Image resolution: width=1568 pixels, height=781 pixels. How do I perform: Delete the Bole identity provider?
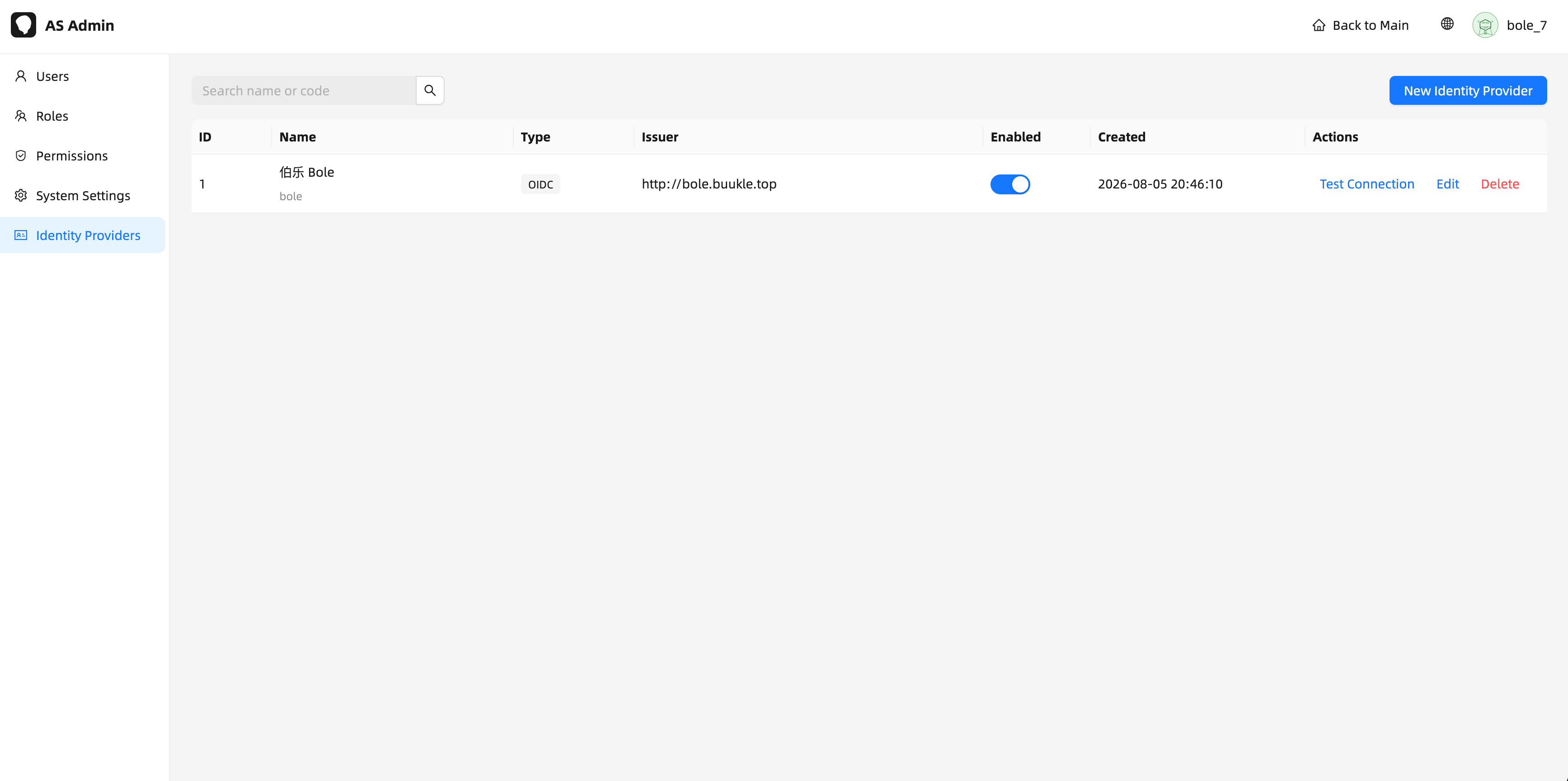tap(1500, 184)
